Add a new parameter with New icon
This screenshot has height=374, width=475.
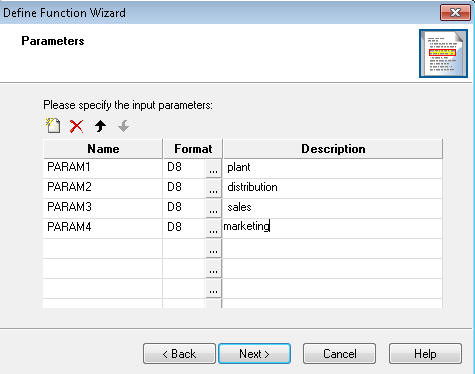[x=53, y=126]
